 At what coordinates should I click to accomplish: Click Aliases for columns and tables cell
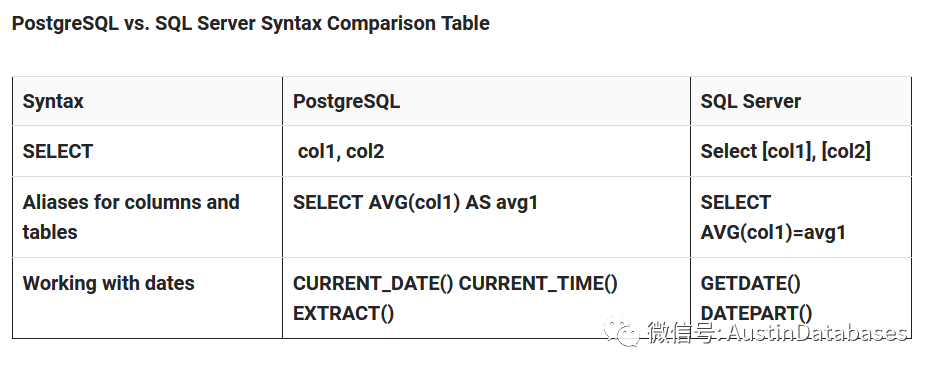pyautogui.click(x=131, y=217)
